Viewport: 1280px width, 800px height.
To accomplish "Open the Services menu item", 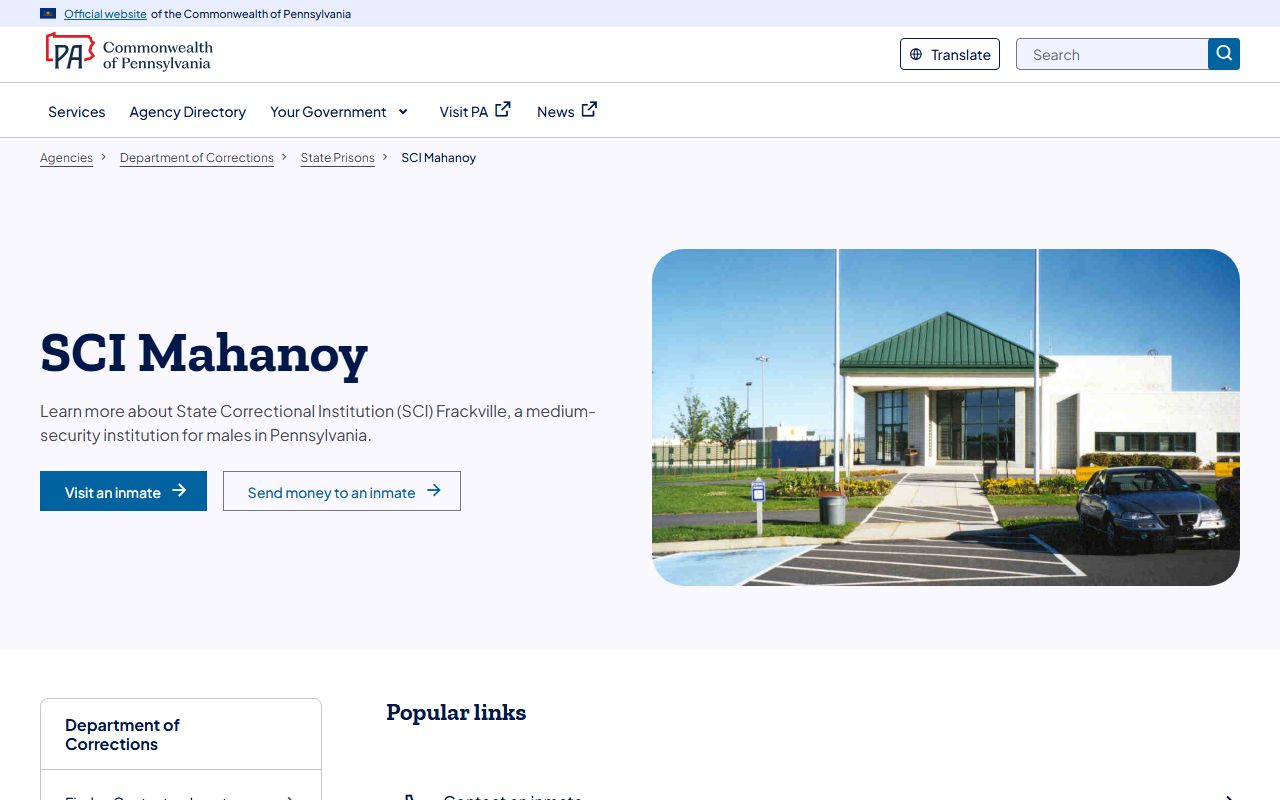I will point(77,112).
